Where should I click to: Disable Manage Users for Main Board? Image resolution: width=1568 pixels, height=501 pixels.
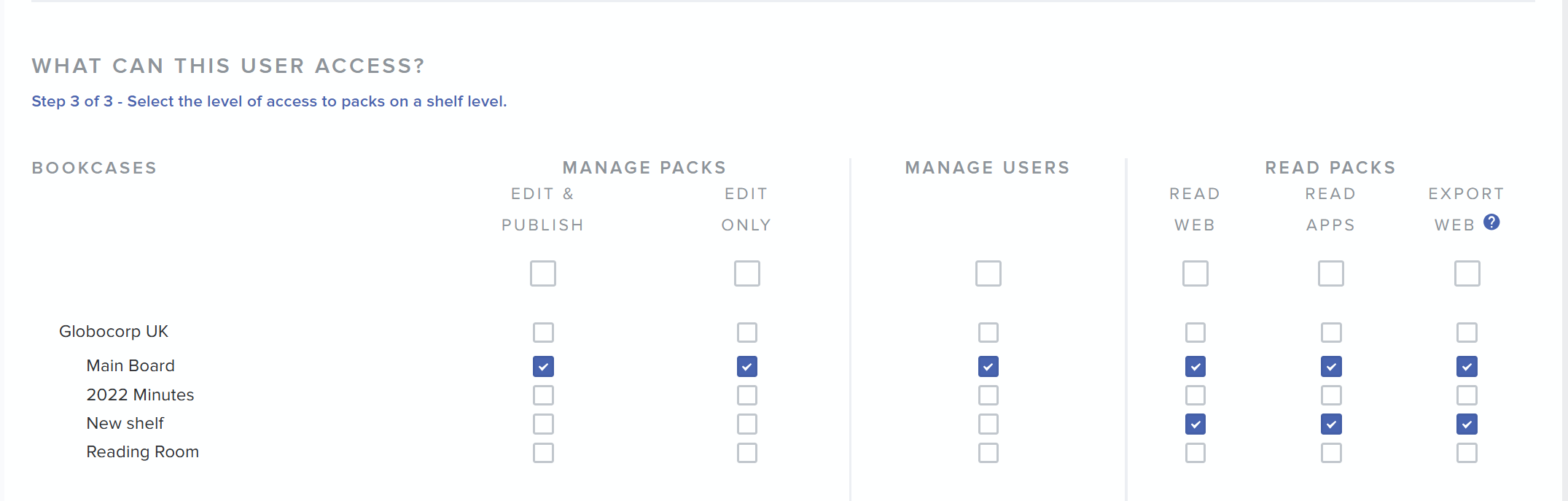988,366
